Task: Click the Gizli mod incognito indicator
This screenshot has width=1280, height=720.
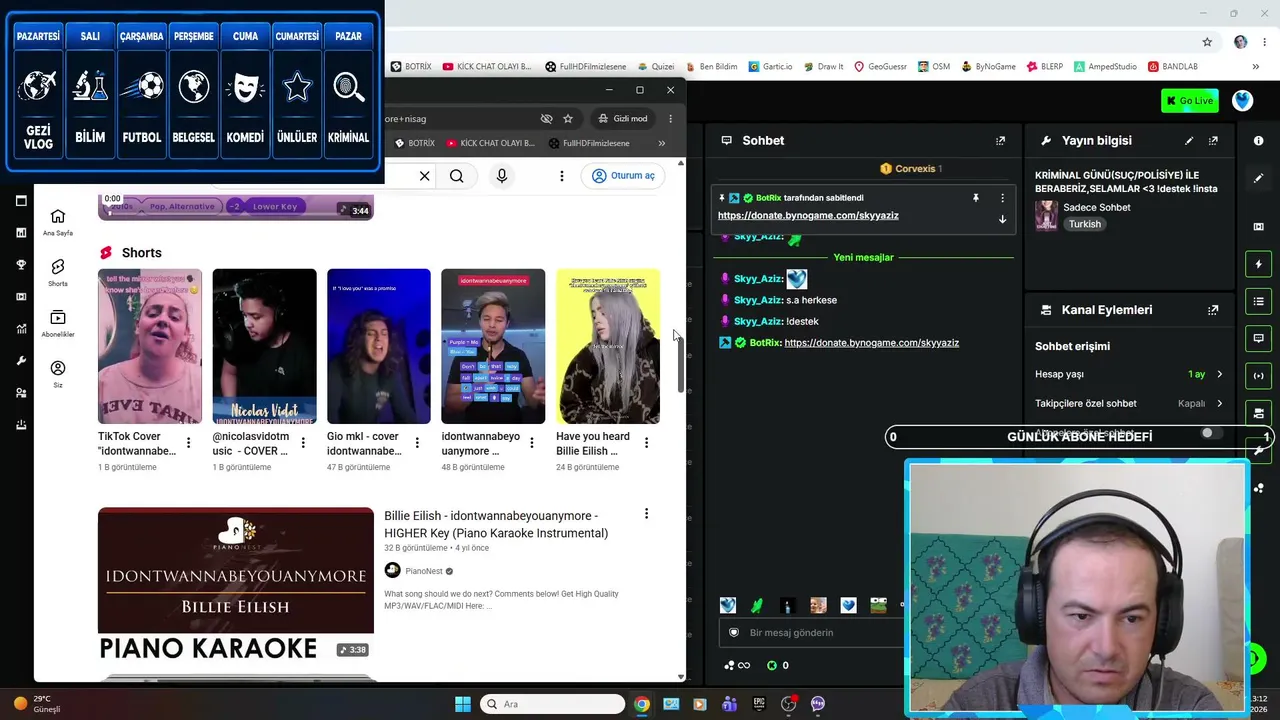Action: point(623,118)
